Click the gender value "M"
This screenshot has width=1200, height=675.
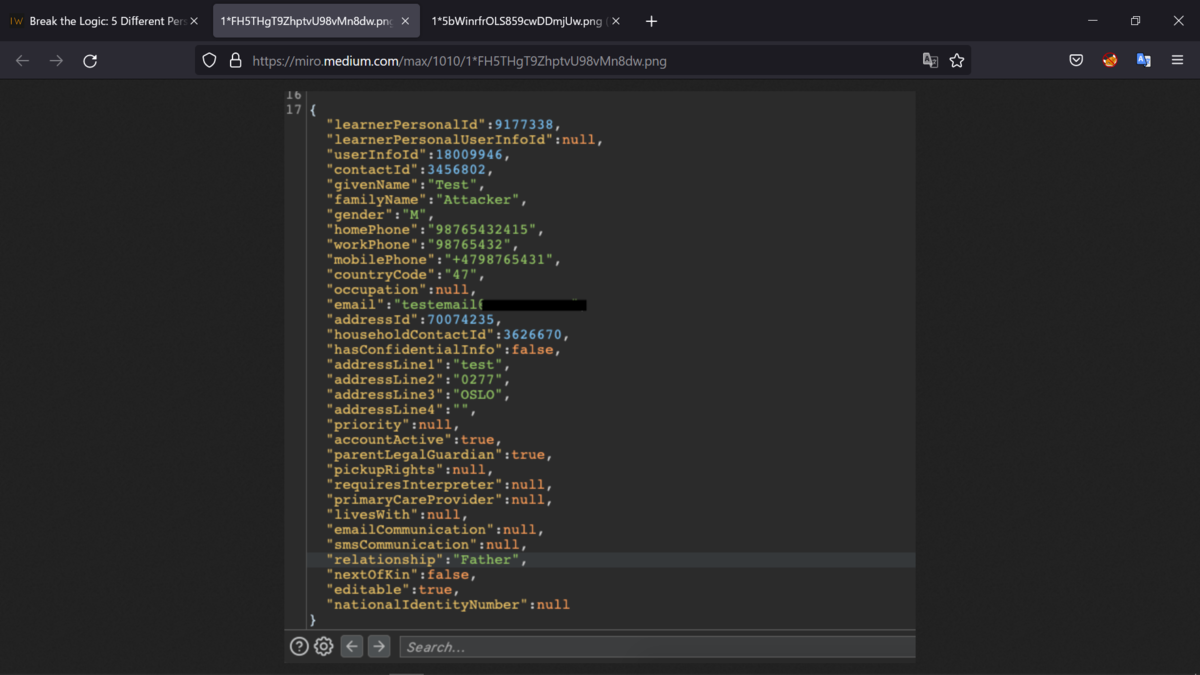coord(414,214)
